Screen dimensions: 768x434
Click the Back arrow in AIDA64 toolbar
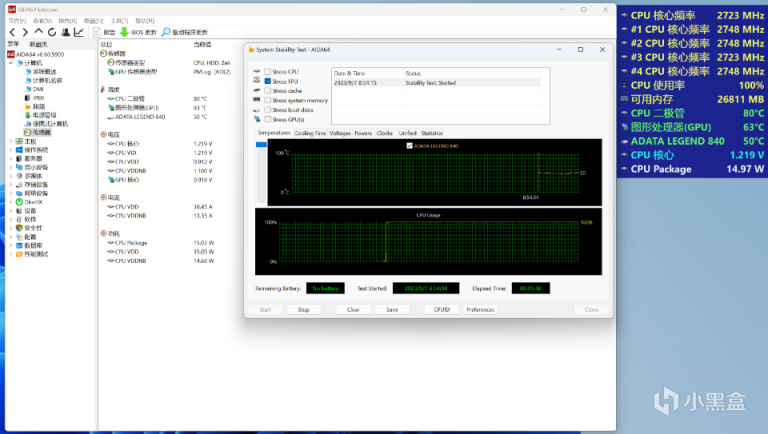coord(12,32)
